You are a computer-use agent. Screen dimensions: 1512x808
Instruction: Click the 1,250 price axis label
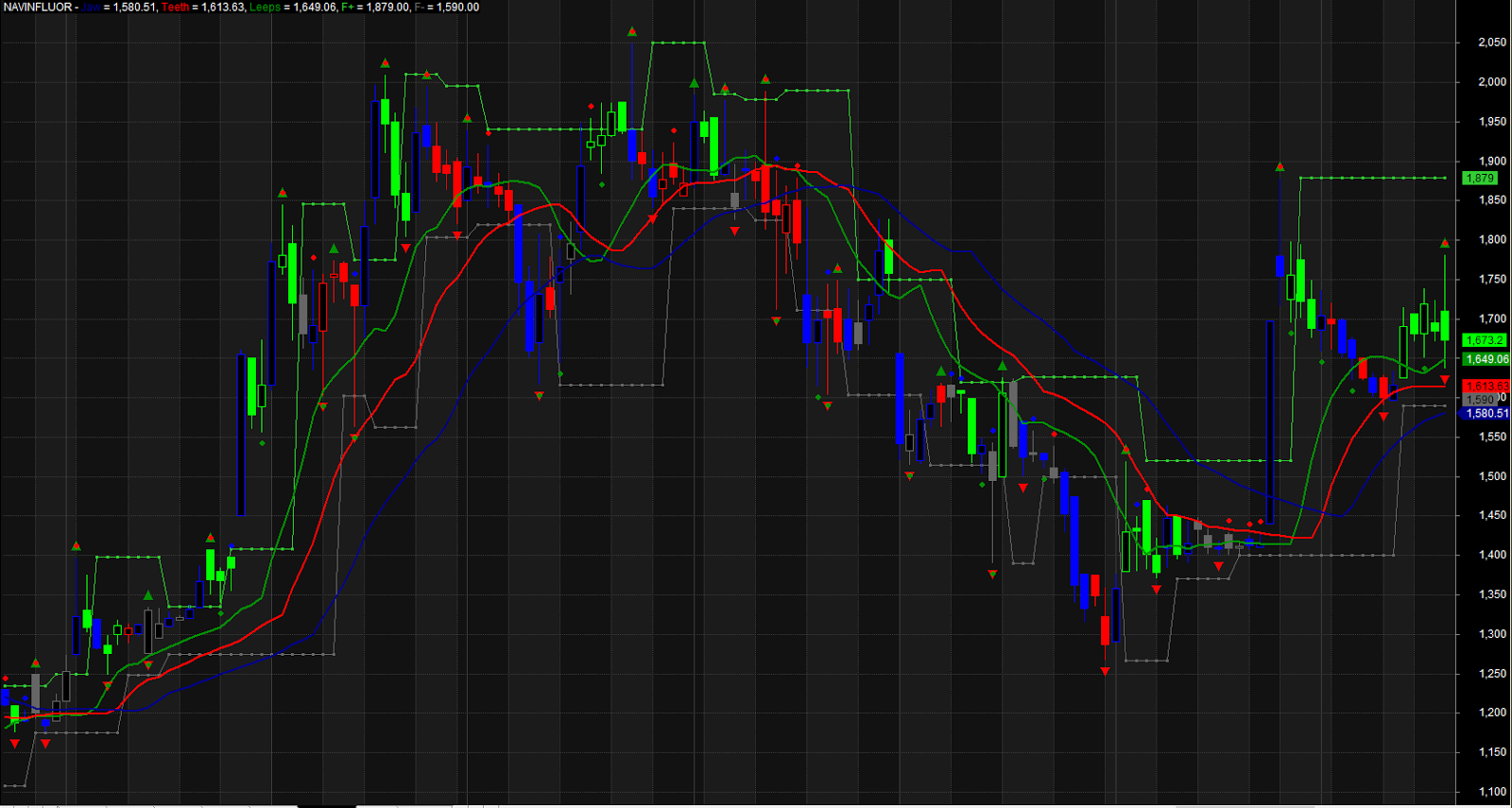(1492, 674)
